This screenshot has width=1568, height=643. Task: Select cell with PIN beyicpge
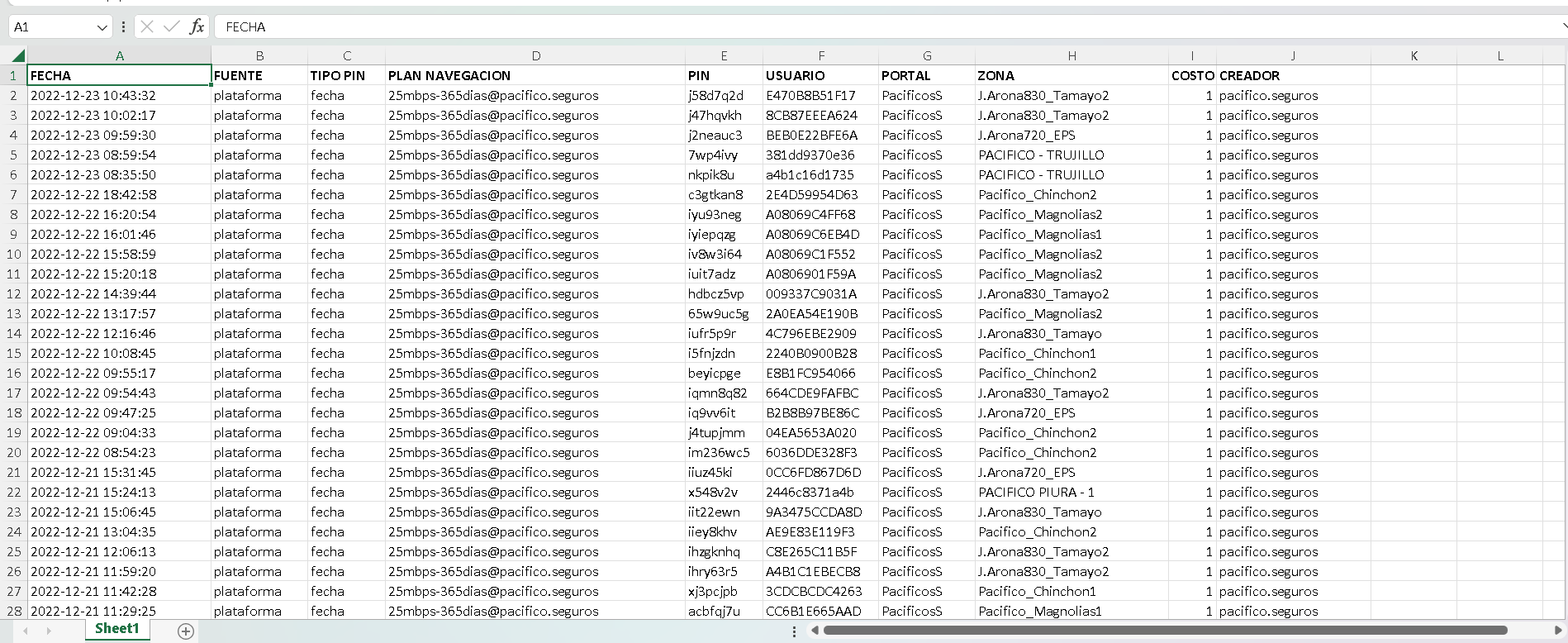tap(724, 373)
